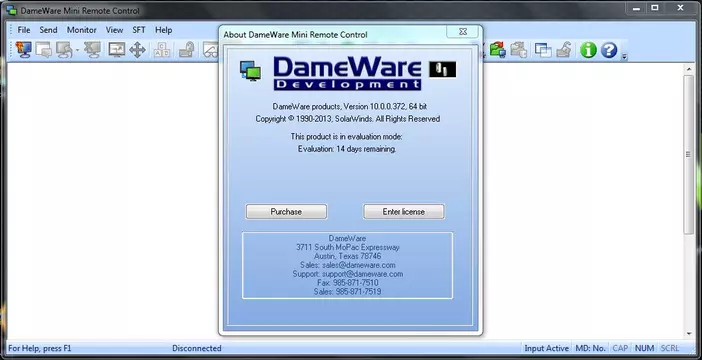
Task: Click the lock keyboard toolbar icon
Action: click(186, 50)
